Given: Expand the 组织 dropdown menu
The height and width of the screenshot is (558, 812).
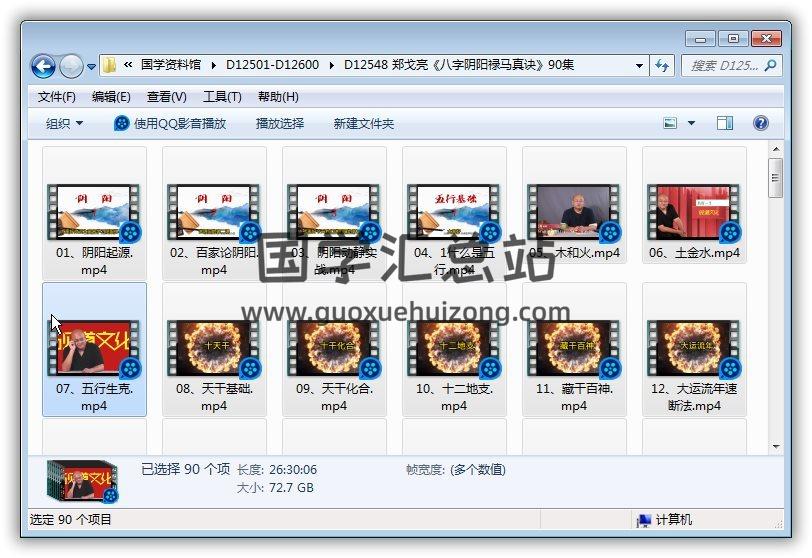Looking at the screenshot, I should (64, 123).
